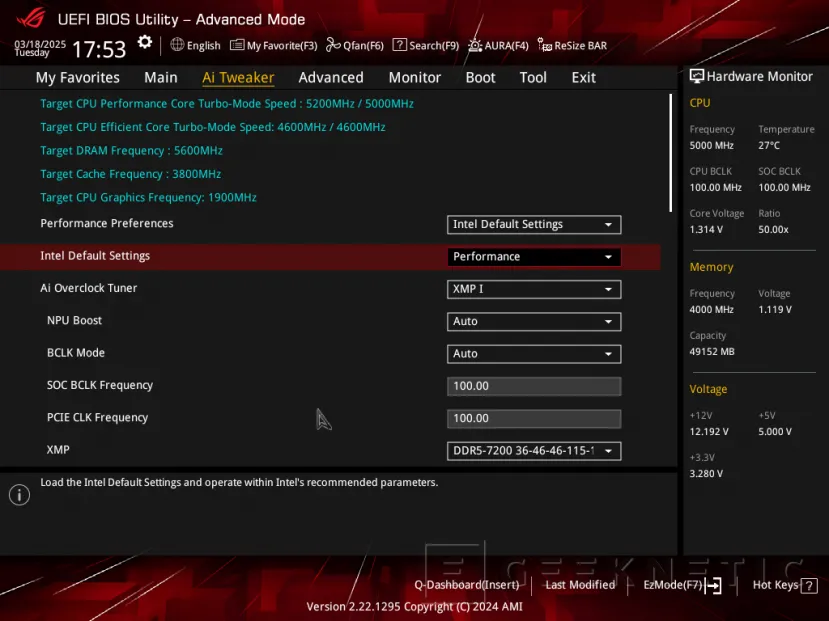
Task: Click the info icon beside the help text
Action: point(19,495)
